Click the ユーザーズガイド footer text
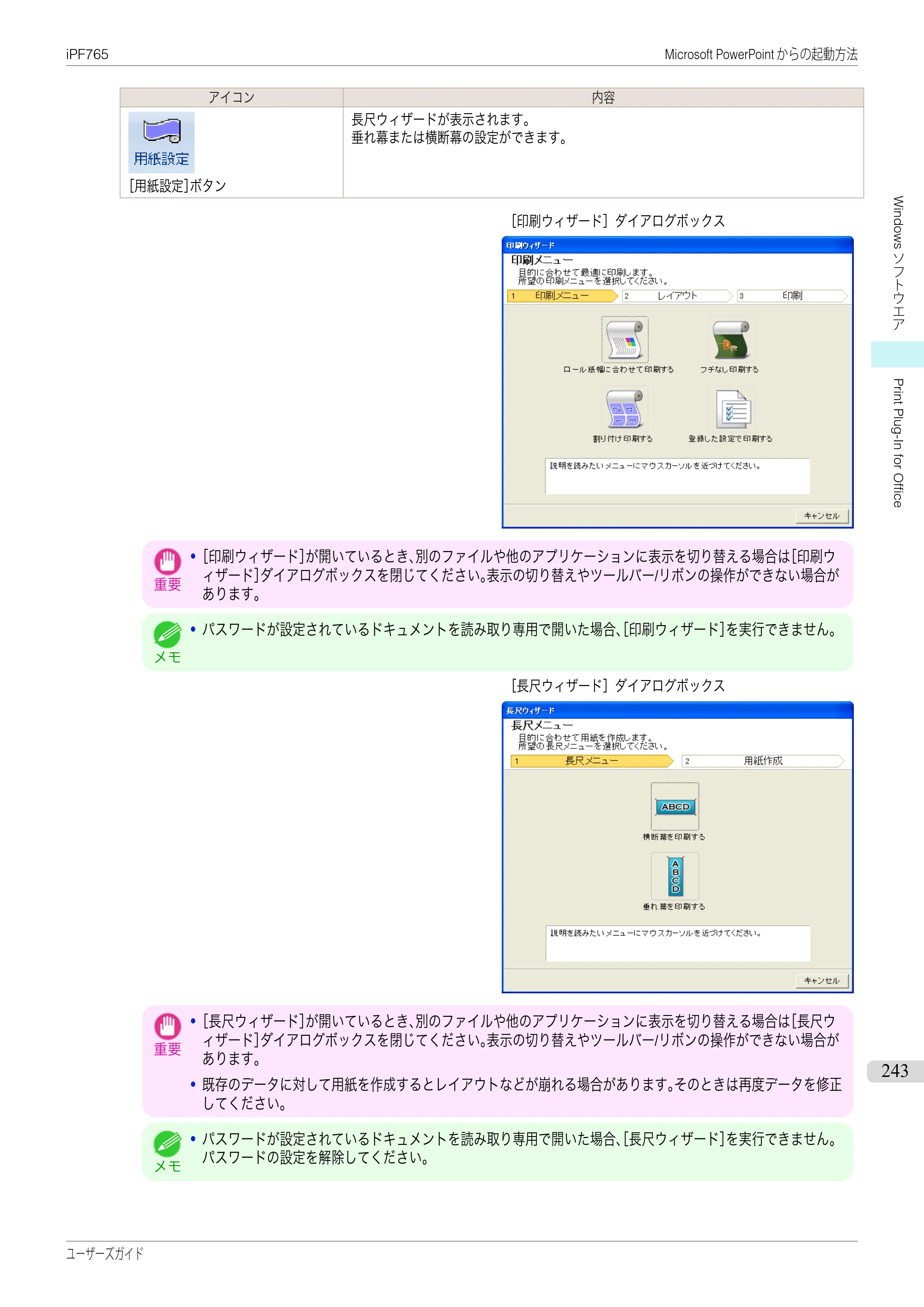 [x=105, y=1253]
